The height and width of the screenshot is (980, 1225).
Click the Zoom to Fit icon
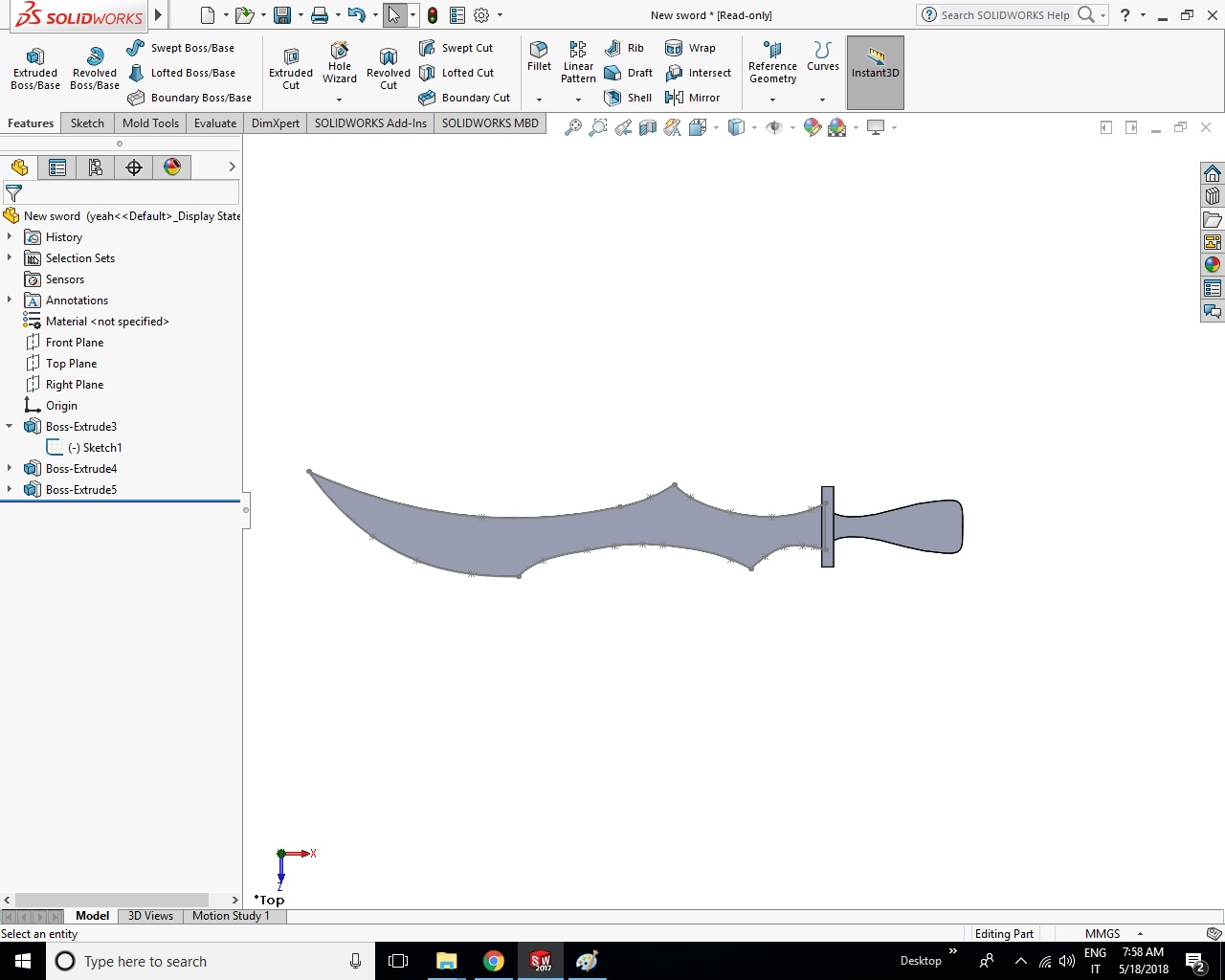[573, 127]
